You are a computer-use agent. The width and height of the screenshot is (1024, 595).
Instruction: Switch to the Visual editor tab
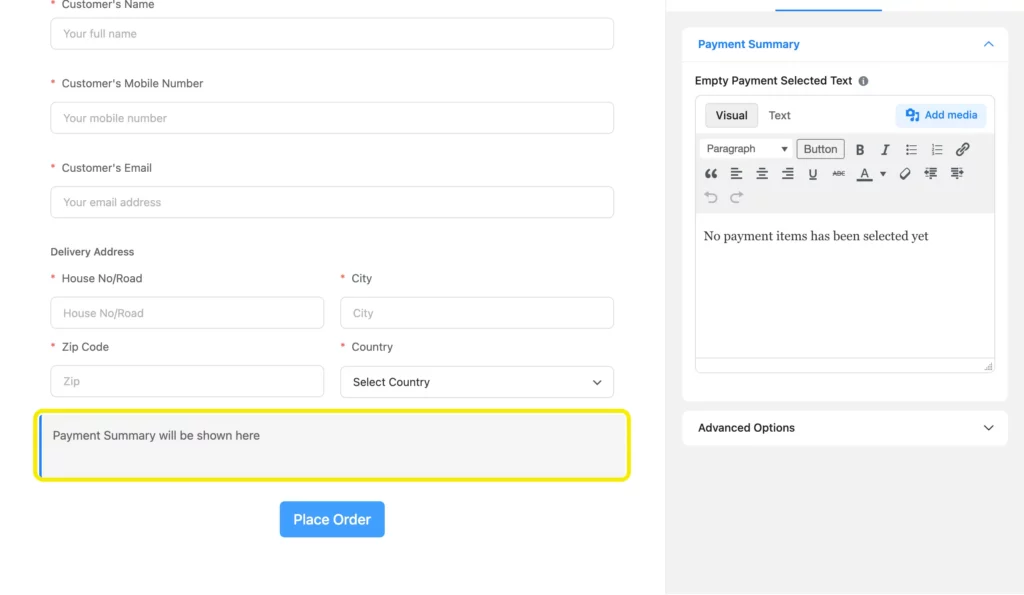click(x=731, y=116)
